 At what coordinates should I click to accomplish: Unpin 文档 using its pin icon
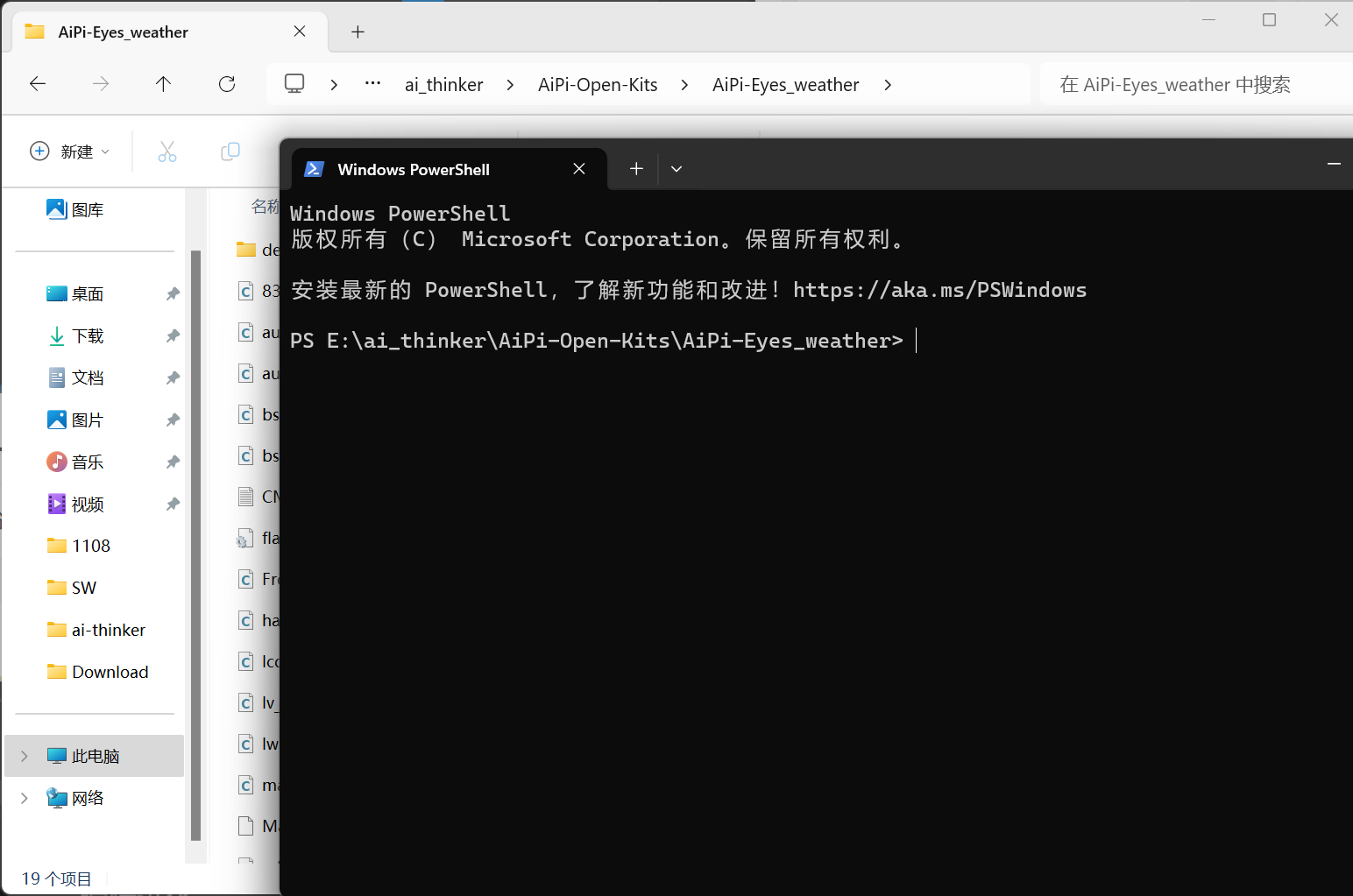tap(173, 378)
